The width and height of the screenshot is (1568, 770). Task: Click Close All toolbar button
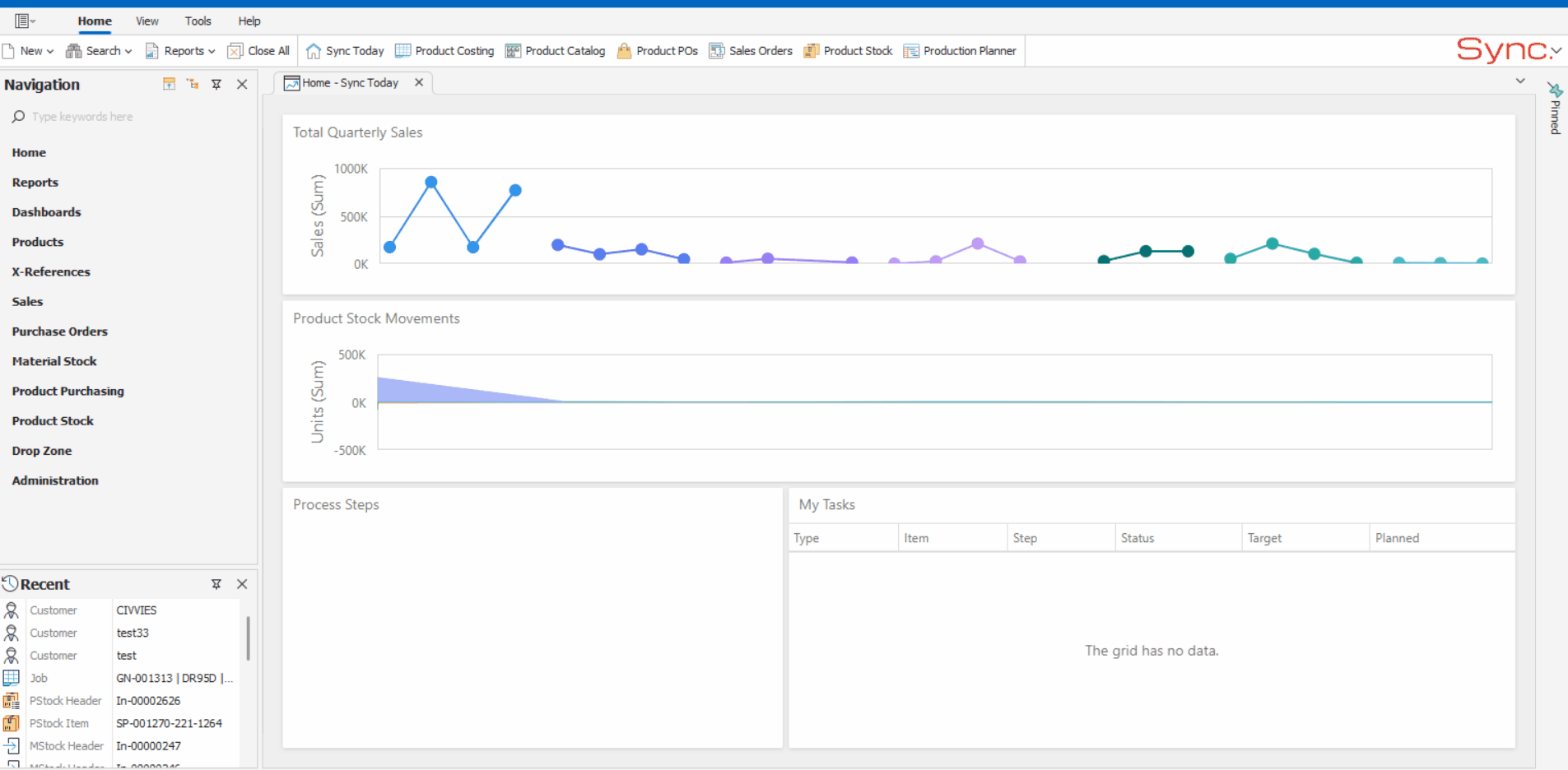258,51
